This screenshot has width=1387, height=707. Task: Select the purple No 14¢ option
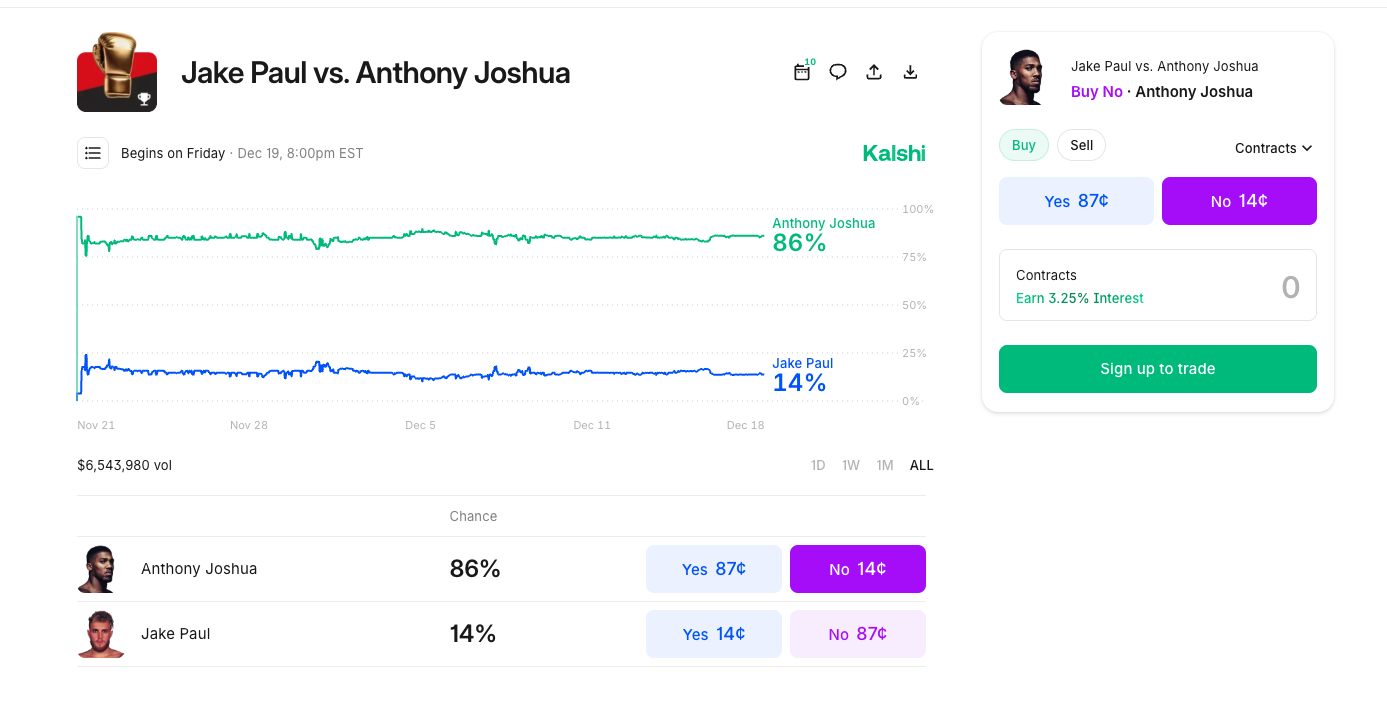1239,200
